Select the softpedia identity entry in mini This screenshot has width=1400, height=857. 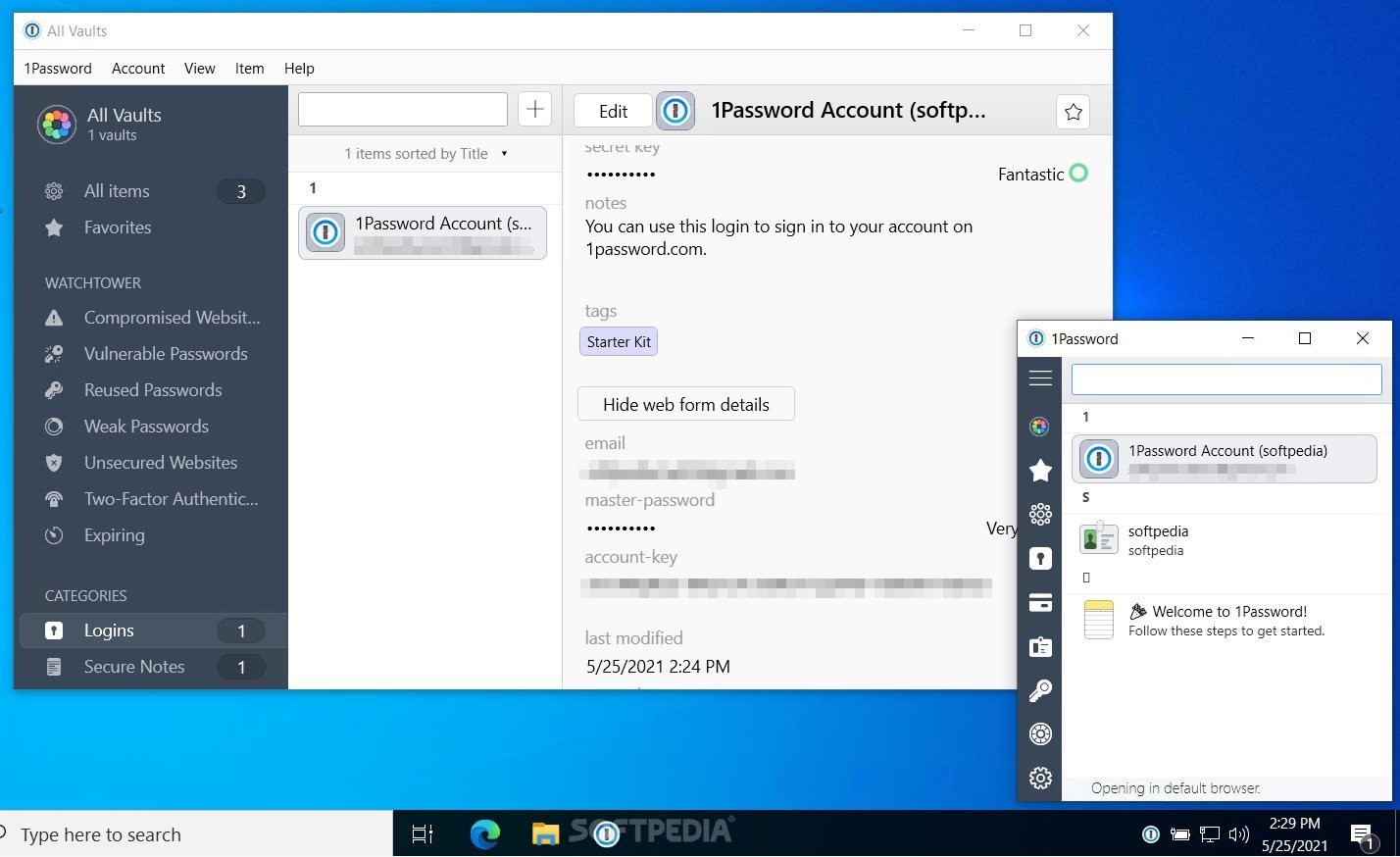1225,539
